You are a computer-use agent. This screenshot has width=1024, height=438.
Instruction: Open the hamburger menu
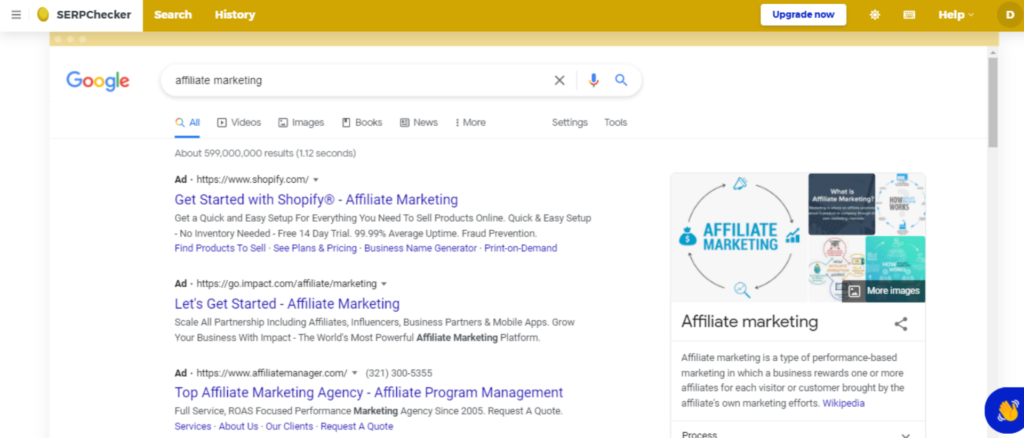tap(16, 15)
